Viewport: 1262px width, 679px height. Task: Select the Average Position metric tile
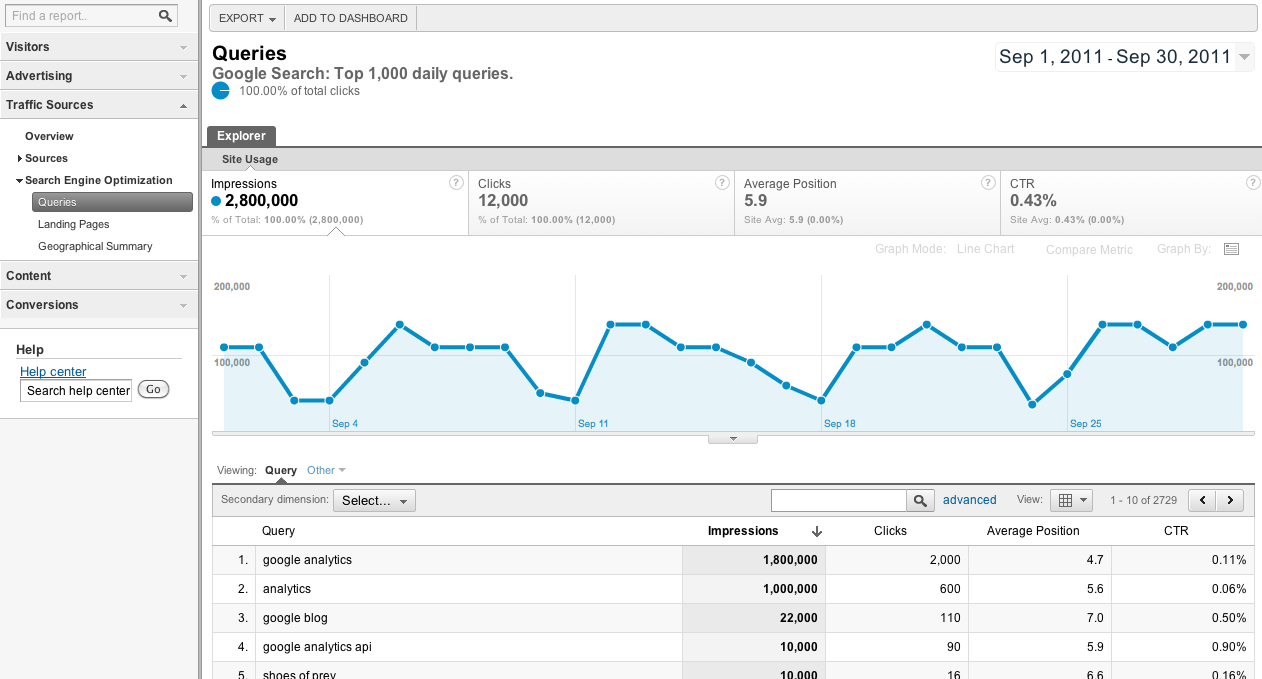click(867, 203)
